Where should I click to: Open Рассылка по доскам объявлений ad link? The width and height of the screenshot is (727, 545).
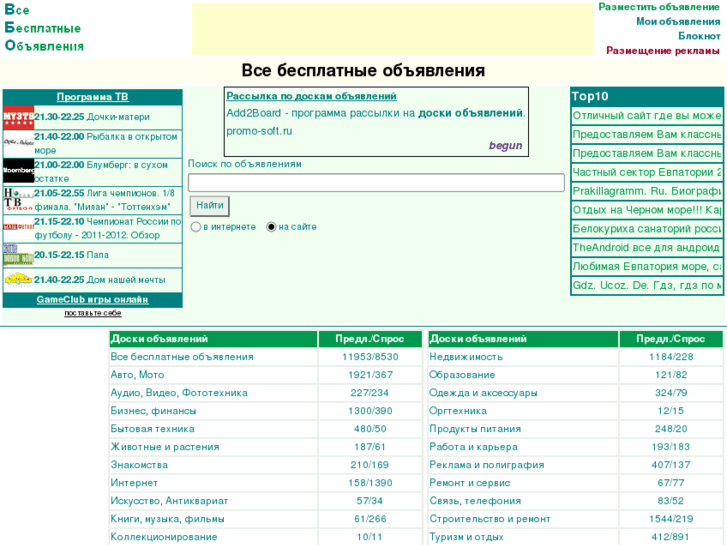point(311,96)
